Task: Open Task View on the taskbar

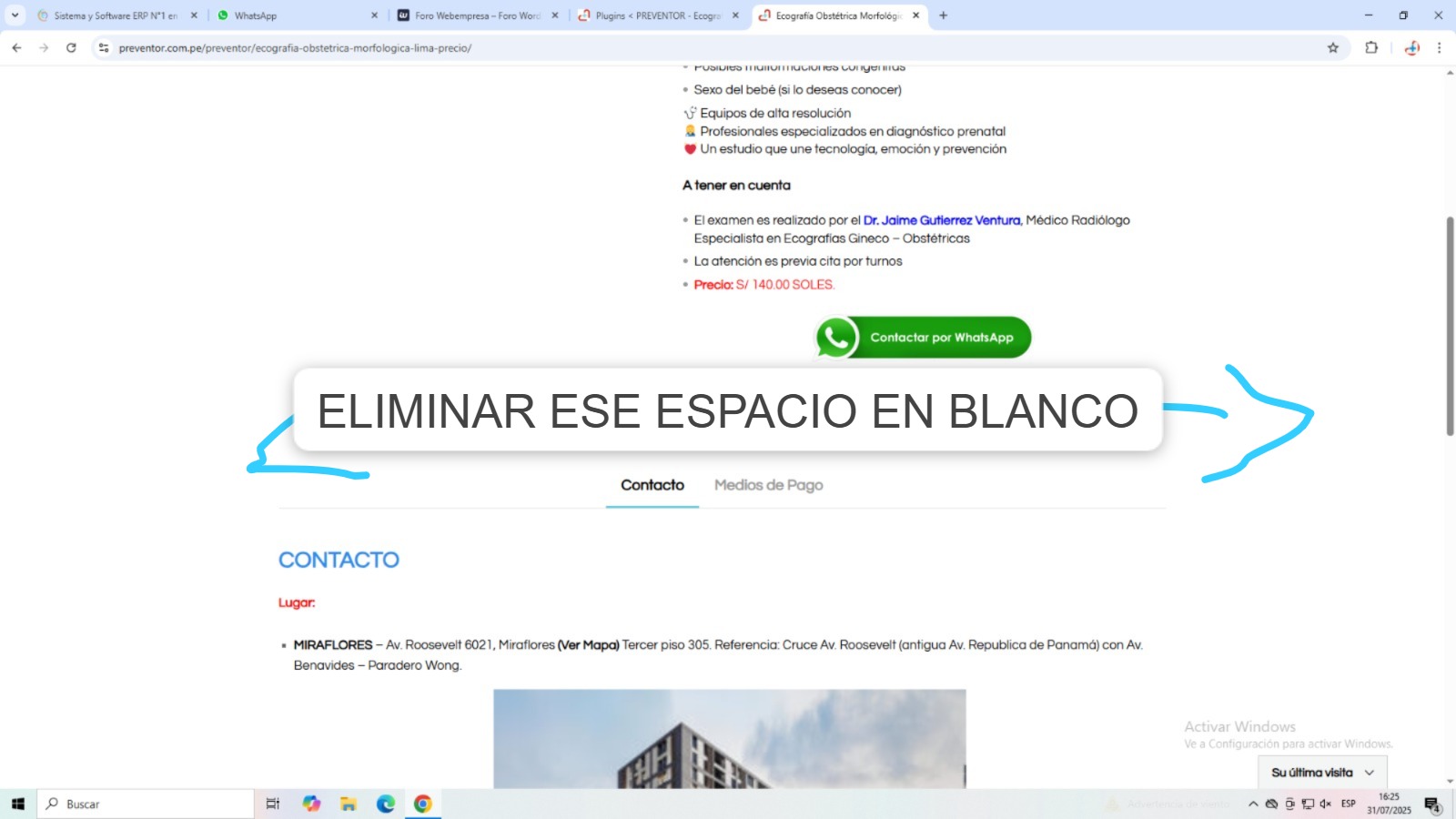Action: 272,804
